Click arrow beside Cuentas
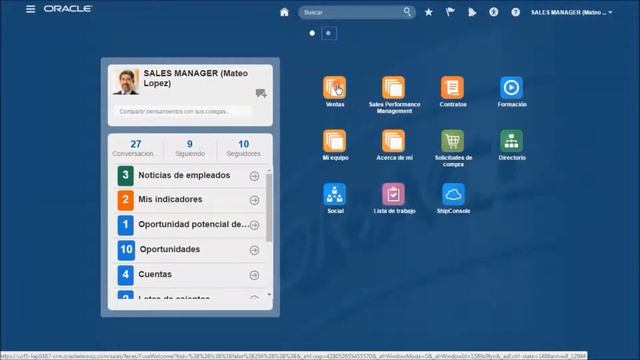 tap(254, 275)
